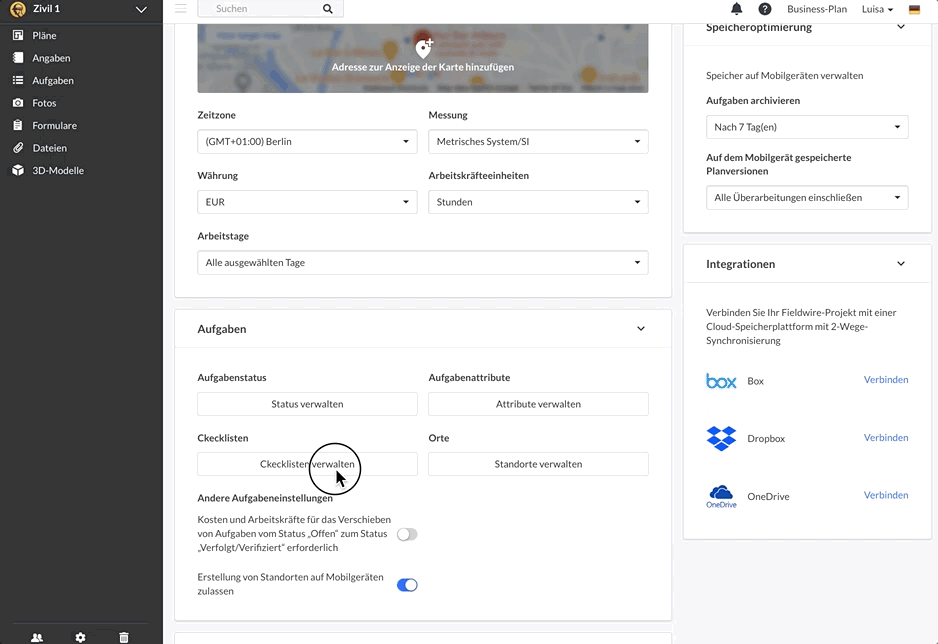938x644 pixels.
Task: Open the help question mark icon
Action: (x=765, y=8)
